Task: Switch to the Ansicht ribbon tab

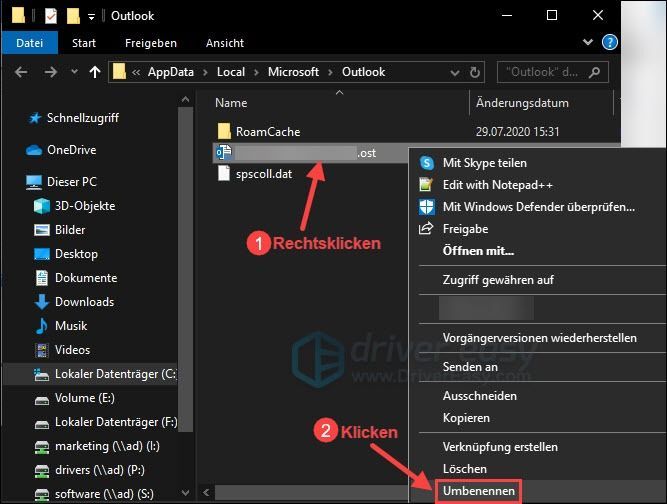Action: coord(225,43)
